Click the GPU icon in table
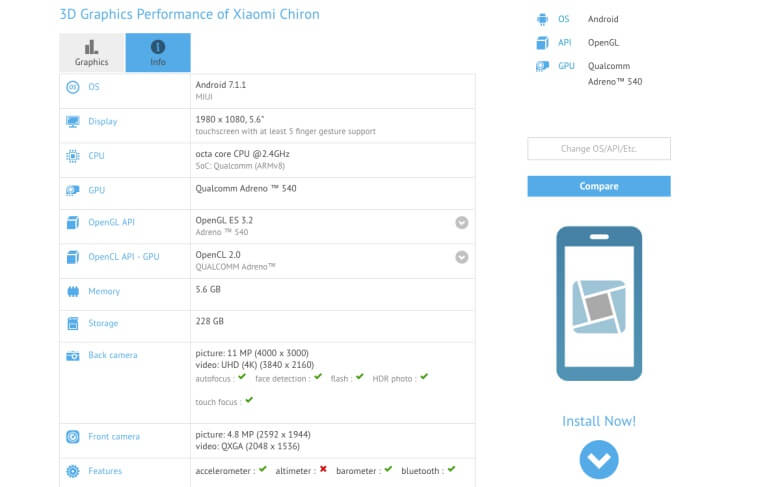Screen dimensions: 780x487 coord(73,190)
